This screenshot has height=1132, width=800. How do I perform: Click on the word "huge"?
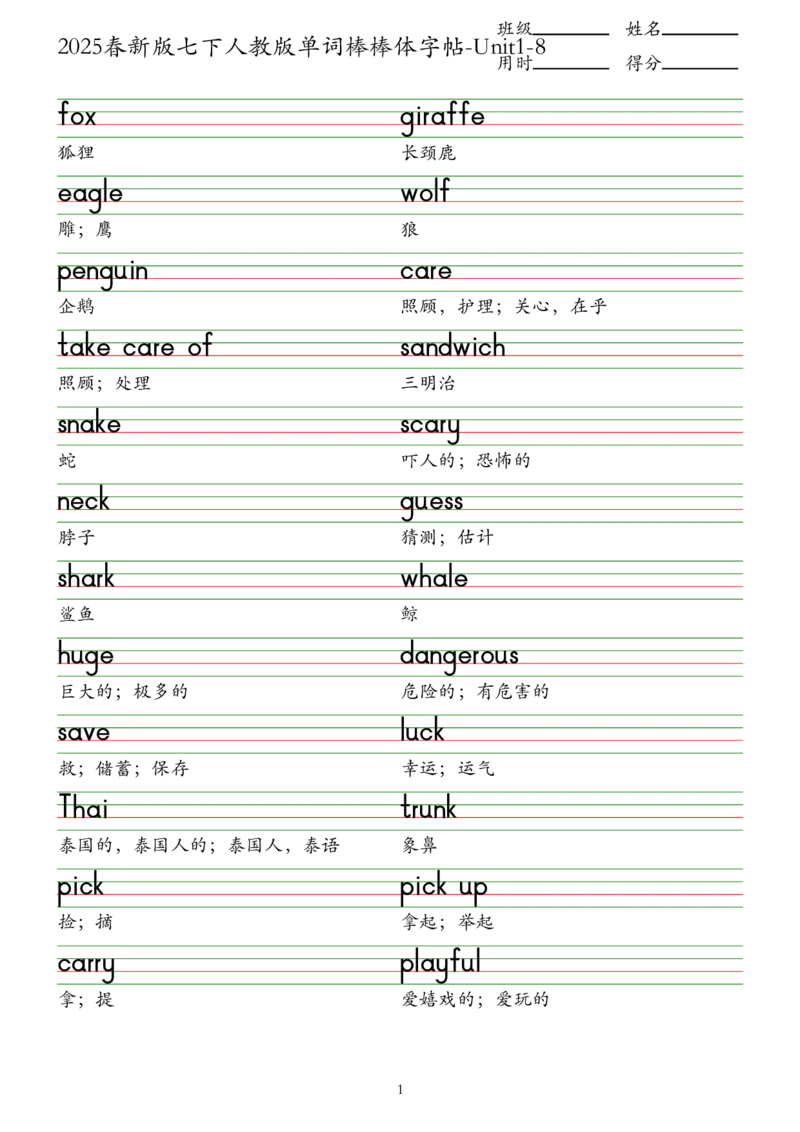pos(85,657)
